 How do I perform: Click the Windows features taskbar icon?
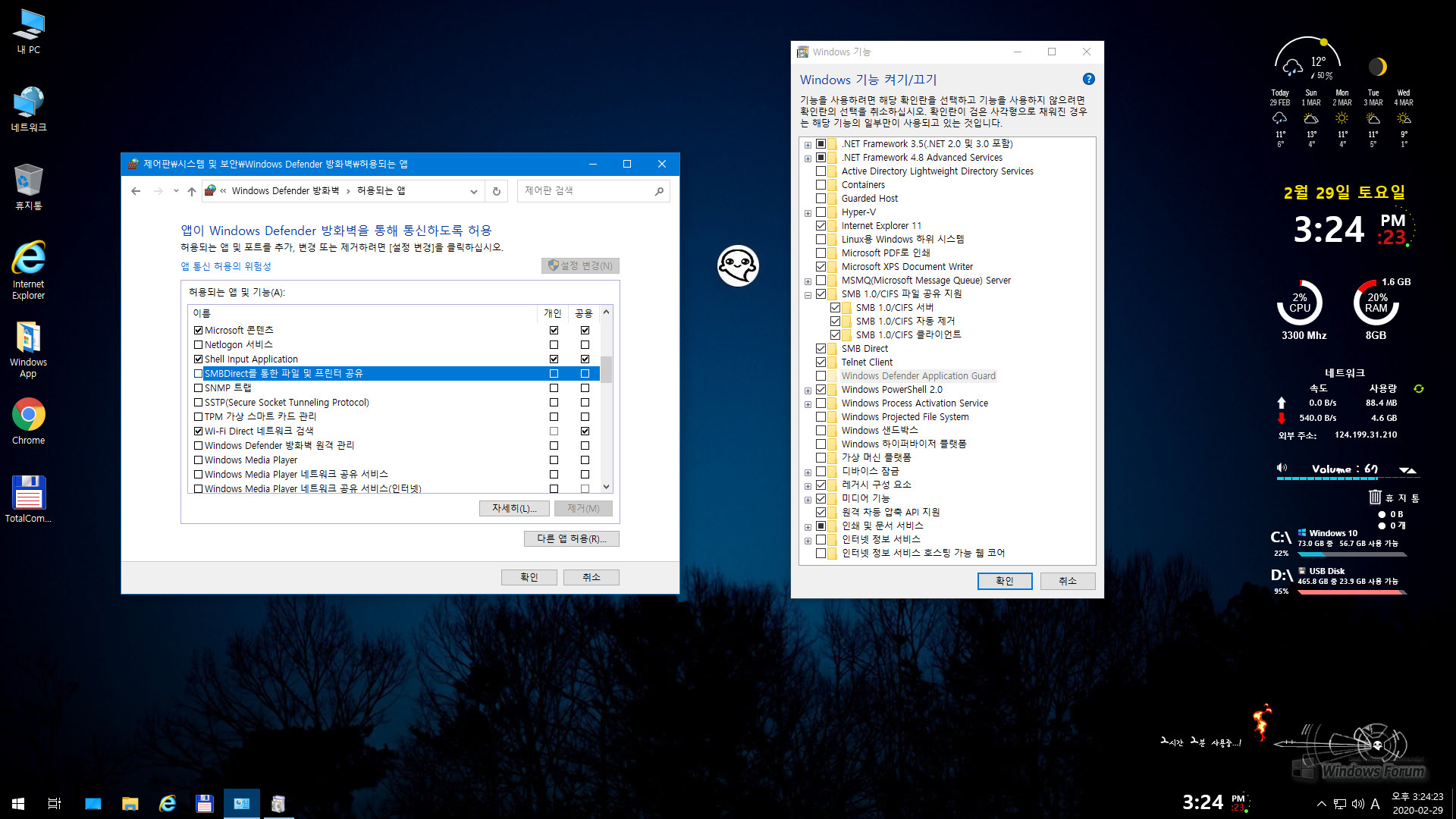coord(278,804)
